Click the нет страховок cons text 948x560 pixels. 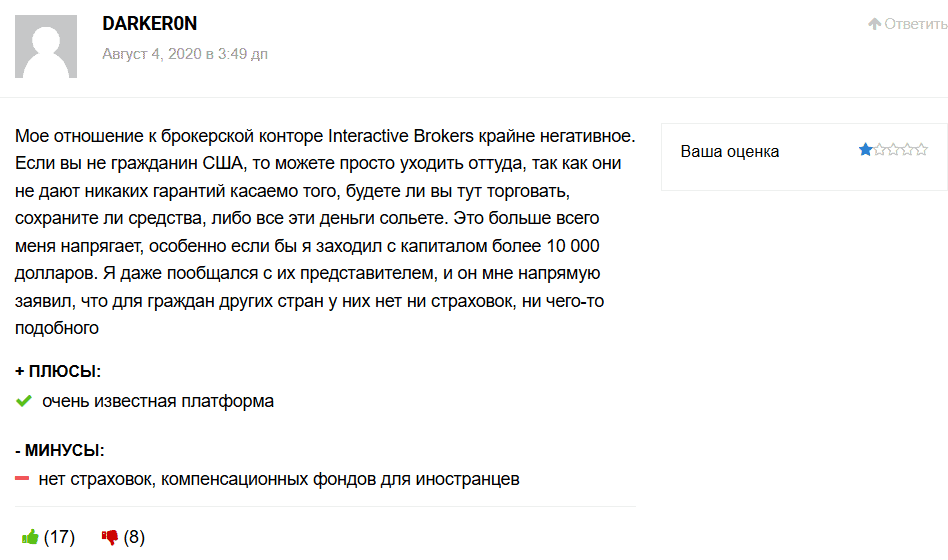click(279, 479)
